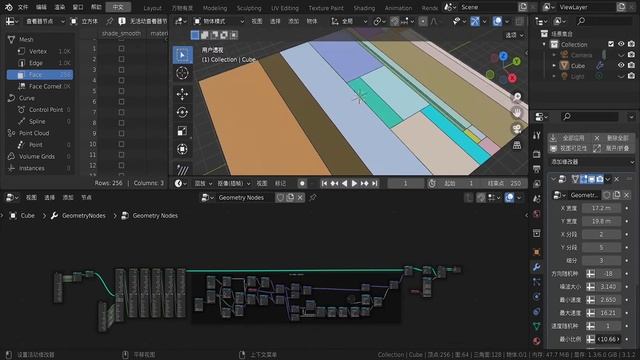
Task: Select the Select Box tool in viewport
Action: coord(182,55)
